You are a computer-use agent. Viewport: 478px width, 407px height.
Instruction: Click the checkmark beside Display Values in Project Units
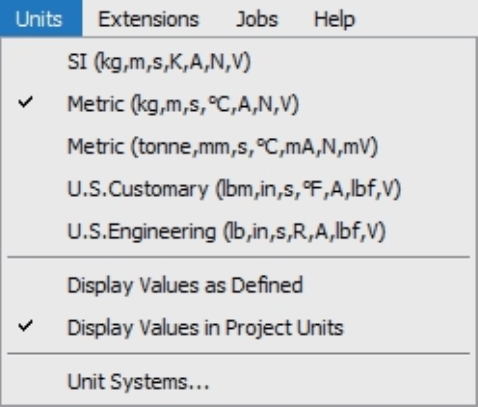pos(26,326)
